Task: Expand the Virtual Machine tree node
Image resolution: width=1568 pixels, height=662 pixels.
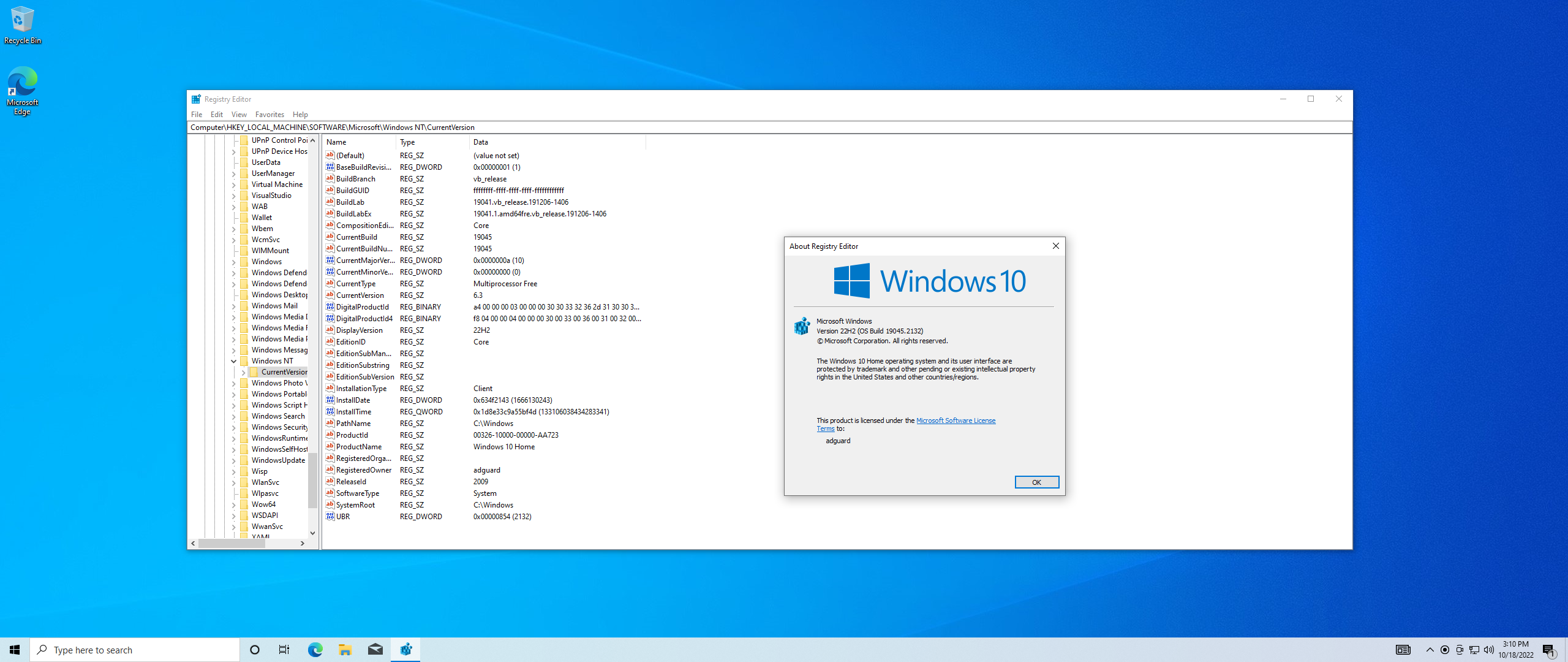Action: pos(233,185)
